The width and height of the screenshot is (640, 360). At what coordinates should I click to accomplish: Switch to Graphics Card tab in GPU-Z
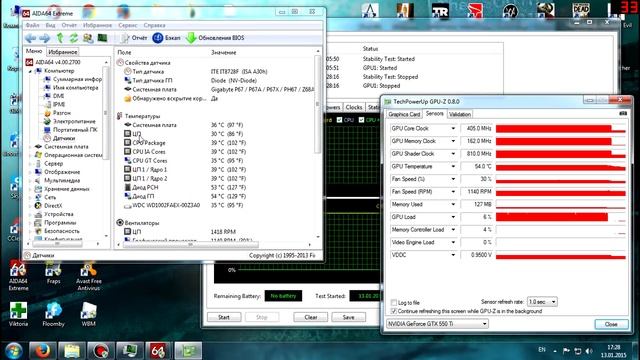[404, 114]
